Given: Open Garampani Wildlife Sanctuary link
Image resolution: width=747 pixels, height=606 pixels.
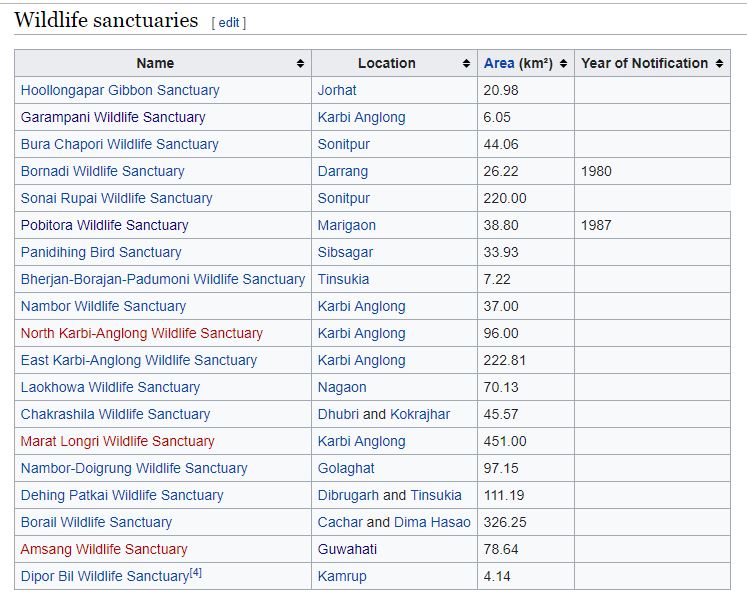Looking at the screenshot, I should click(113, 117).
